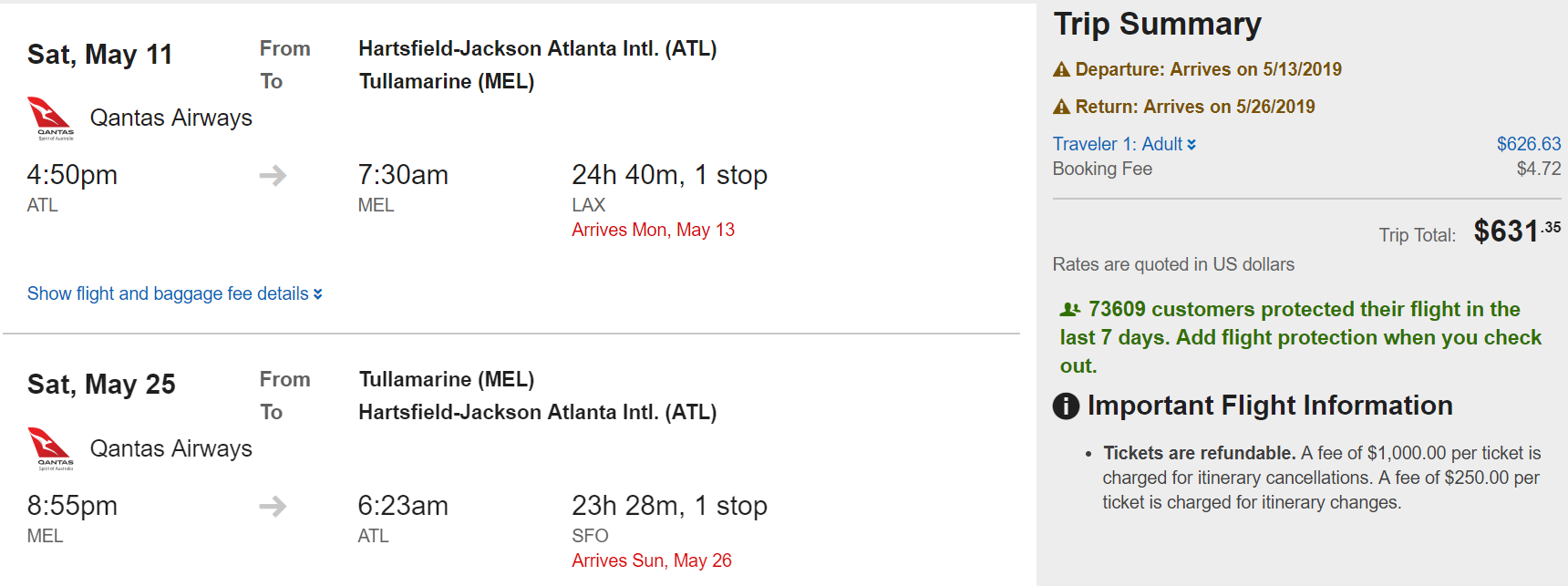
Task: Expand the Traveler 1: Adult breakdown
Action: point(1124,144)
